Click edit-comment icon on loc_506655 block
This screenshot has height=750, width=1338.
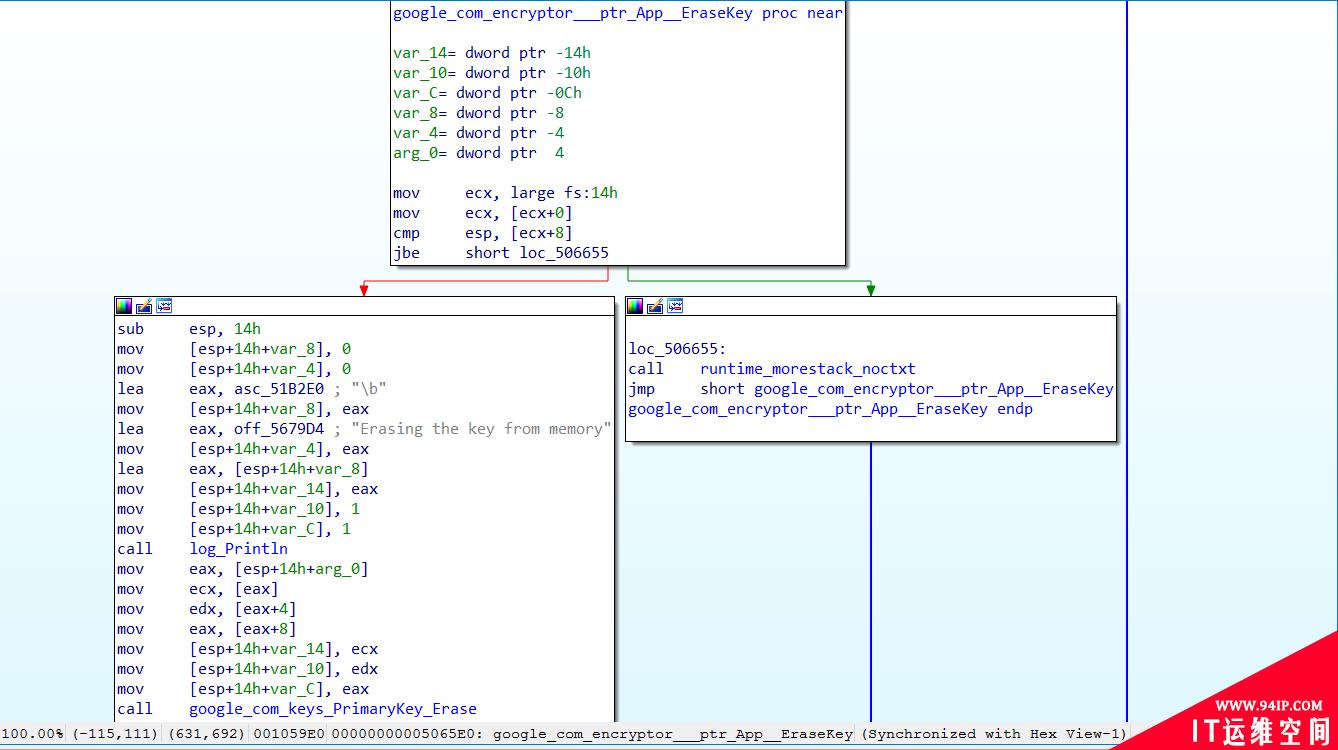click(x=655, y=306)
